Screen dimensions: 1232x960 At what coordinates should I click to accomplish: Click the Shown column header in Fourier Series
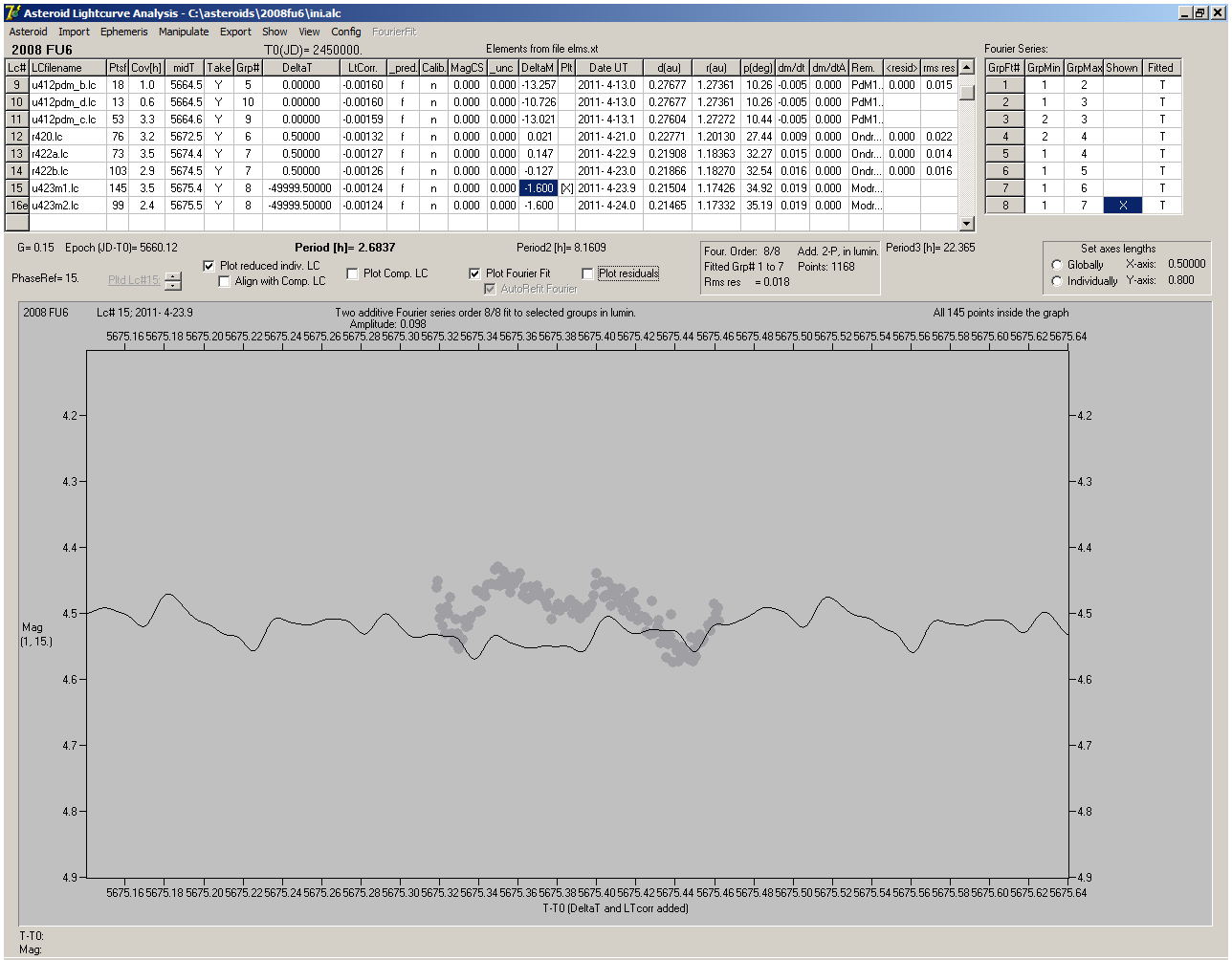1122,68
